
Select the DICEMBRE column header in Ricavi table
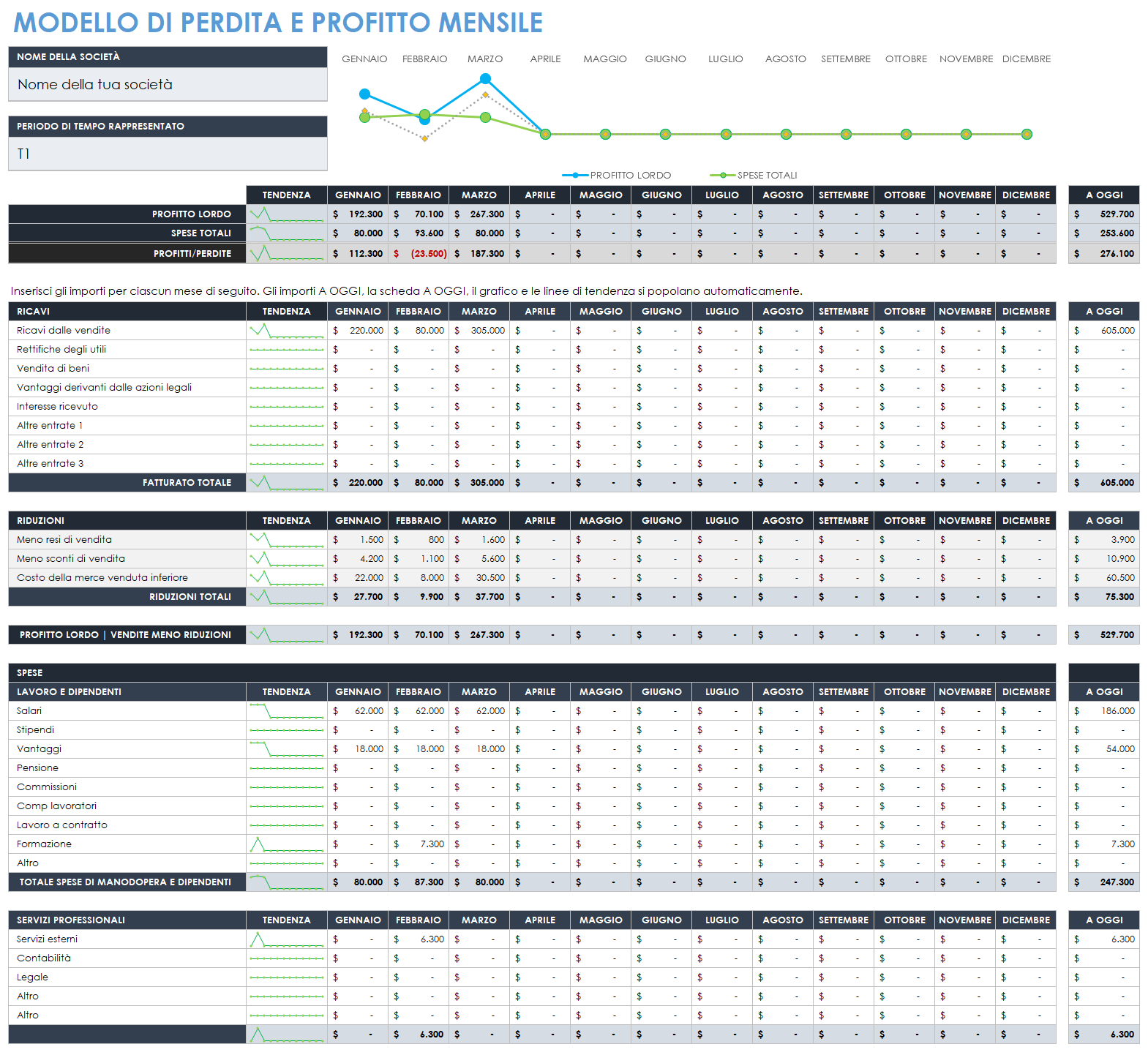click(1026, 312)
